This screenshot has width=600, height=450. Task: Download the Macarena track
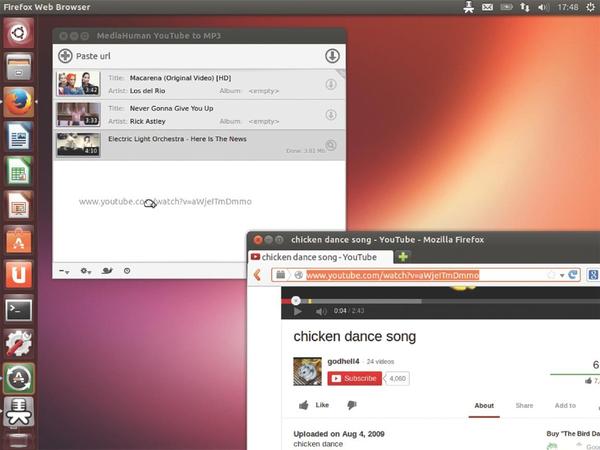point(331,84)
